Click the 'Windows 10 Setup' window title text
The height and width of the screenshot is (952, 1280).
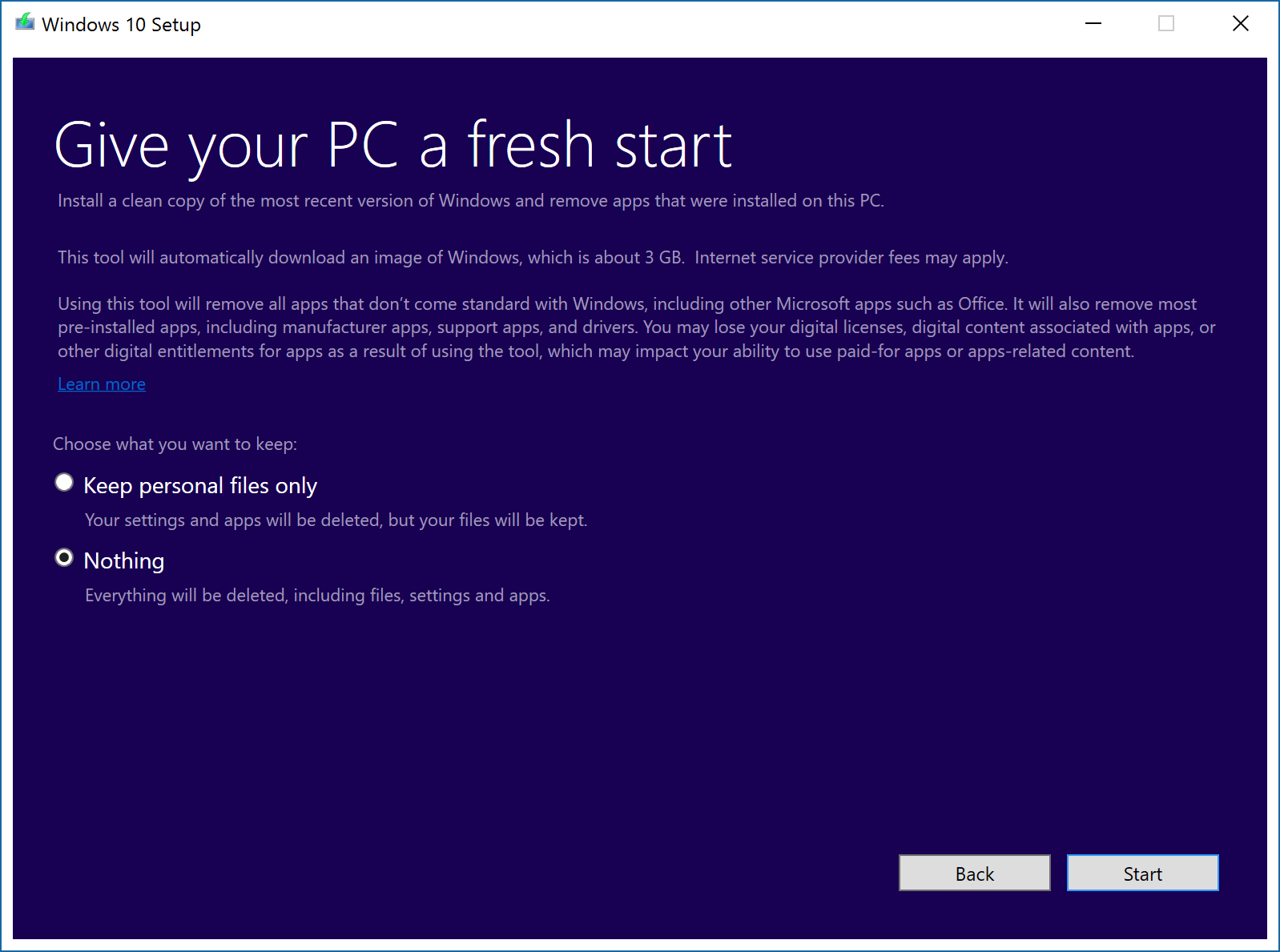[121, 25]
